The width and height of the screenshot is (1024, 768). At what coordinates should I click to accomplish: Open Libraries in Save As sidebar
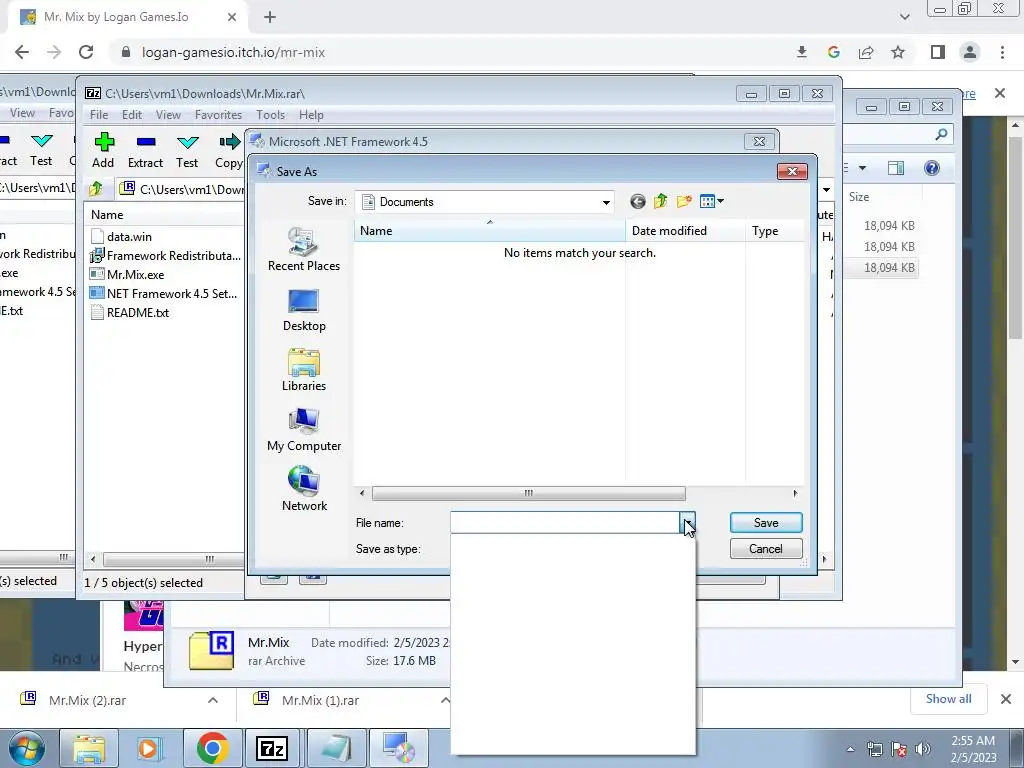304,370
